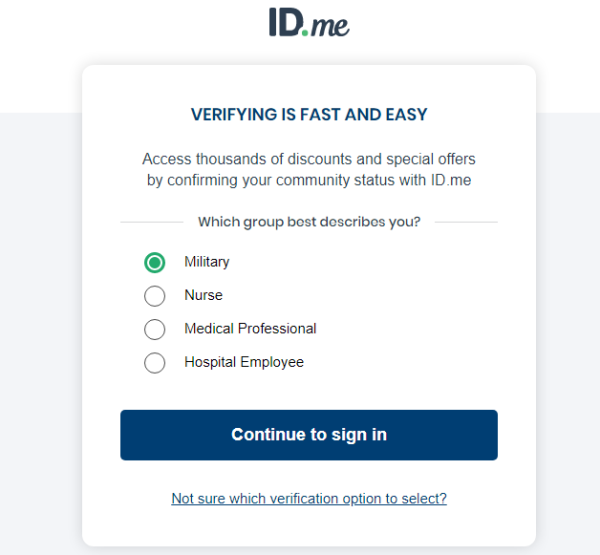600x555 pixels.
Task: Click the 'confirming your community status' text line
Action: [308, 181]
